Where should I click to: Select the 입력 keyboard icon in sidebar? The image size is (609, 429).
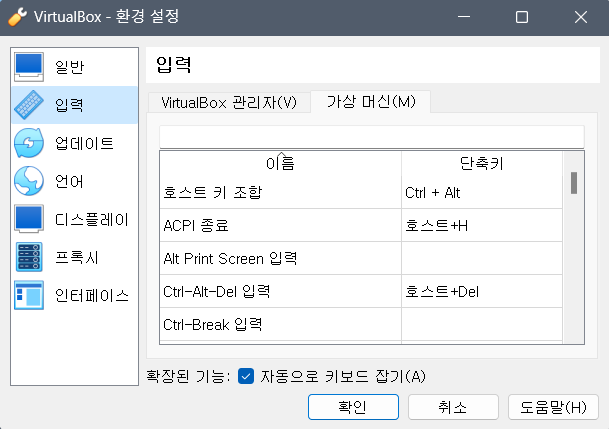click(29, 105)
